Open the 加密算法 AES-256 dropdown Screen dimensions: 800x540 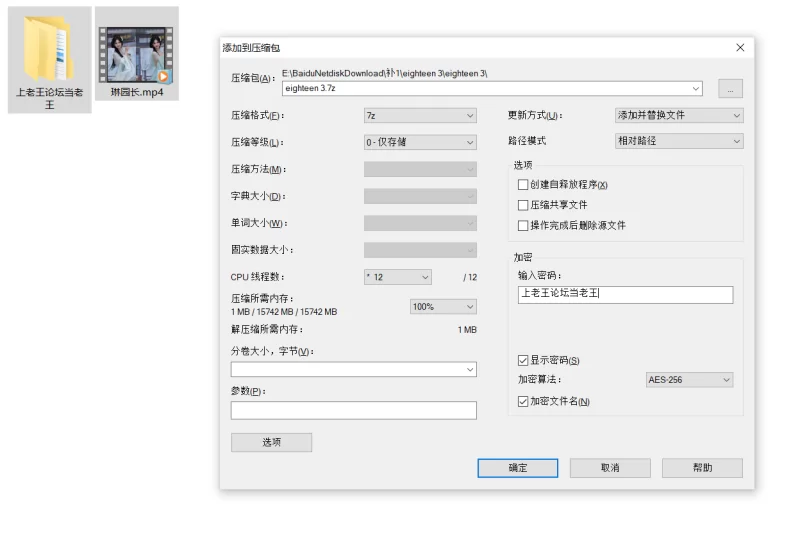[x=689, y=380]
